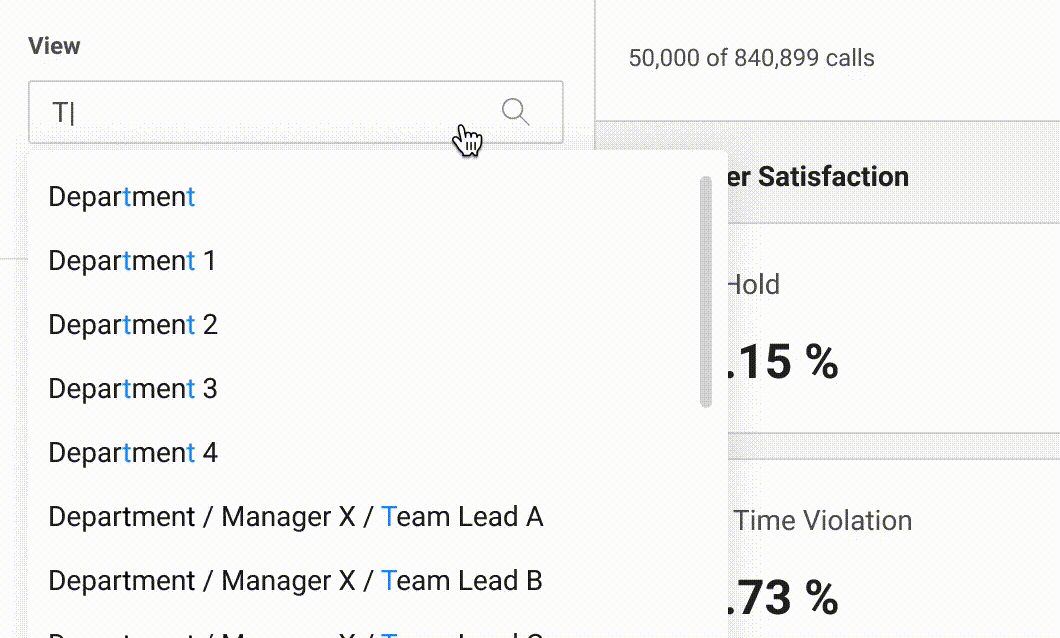
Task: Click the View field label
Action: (54, 46)
